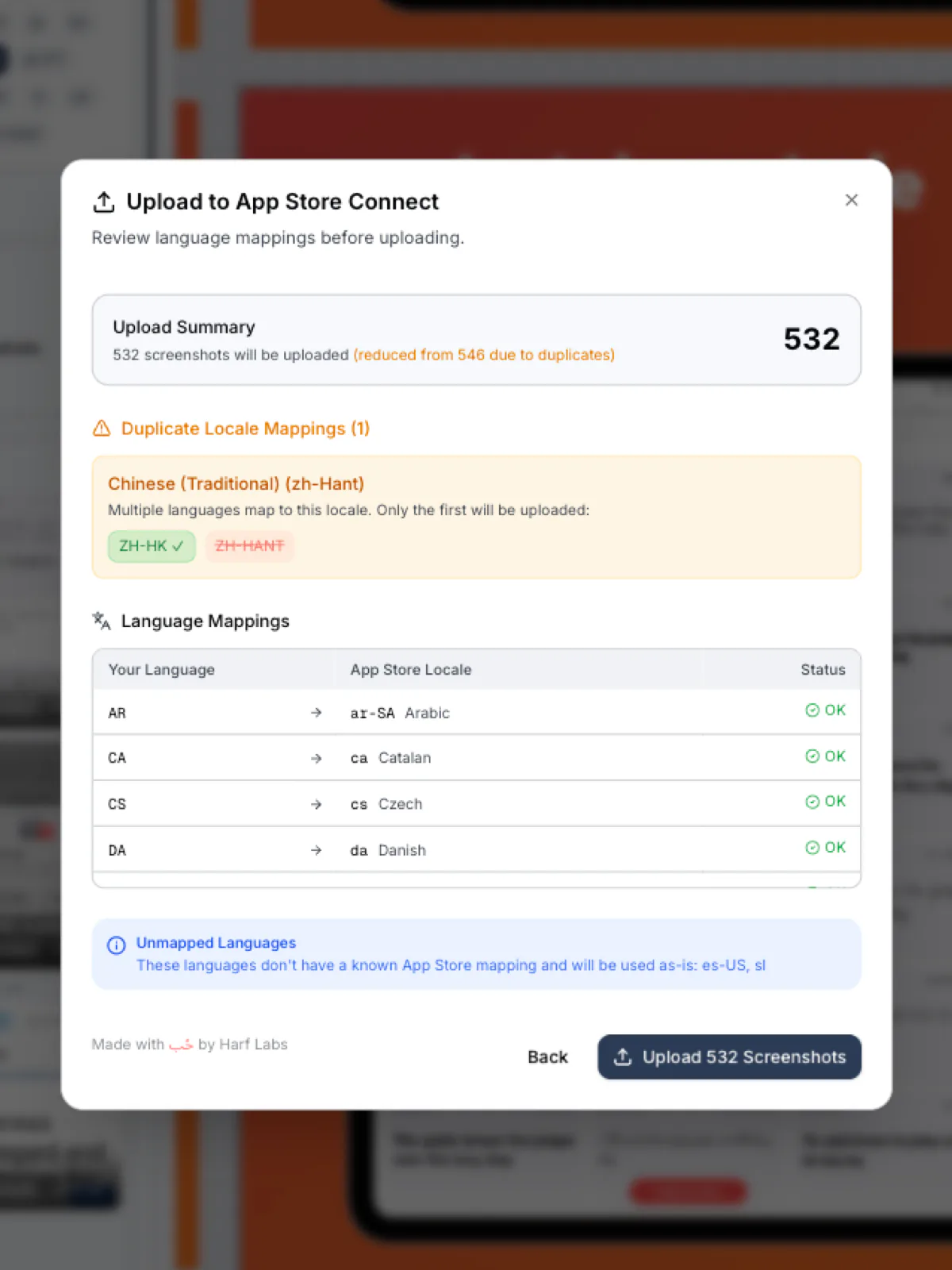Click the Status column header
The height and width of the screenshot is (1270, 952).
pos(823,670)
